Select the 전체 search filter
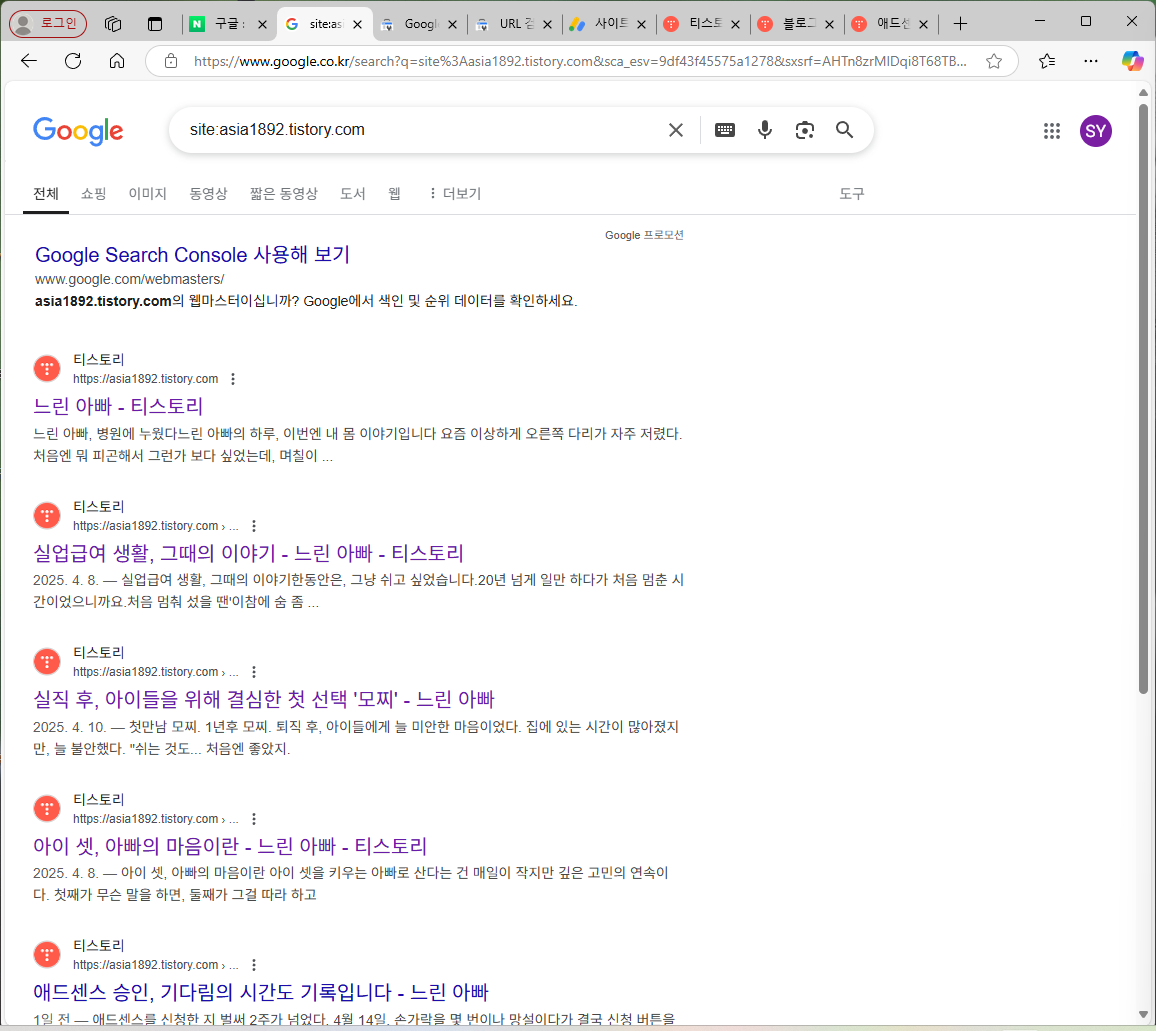Image resolution: width=1156 pixels, height=1031 pixels. (46, 194)
